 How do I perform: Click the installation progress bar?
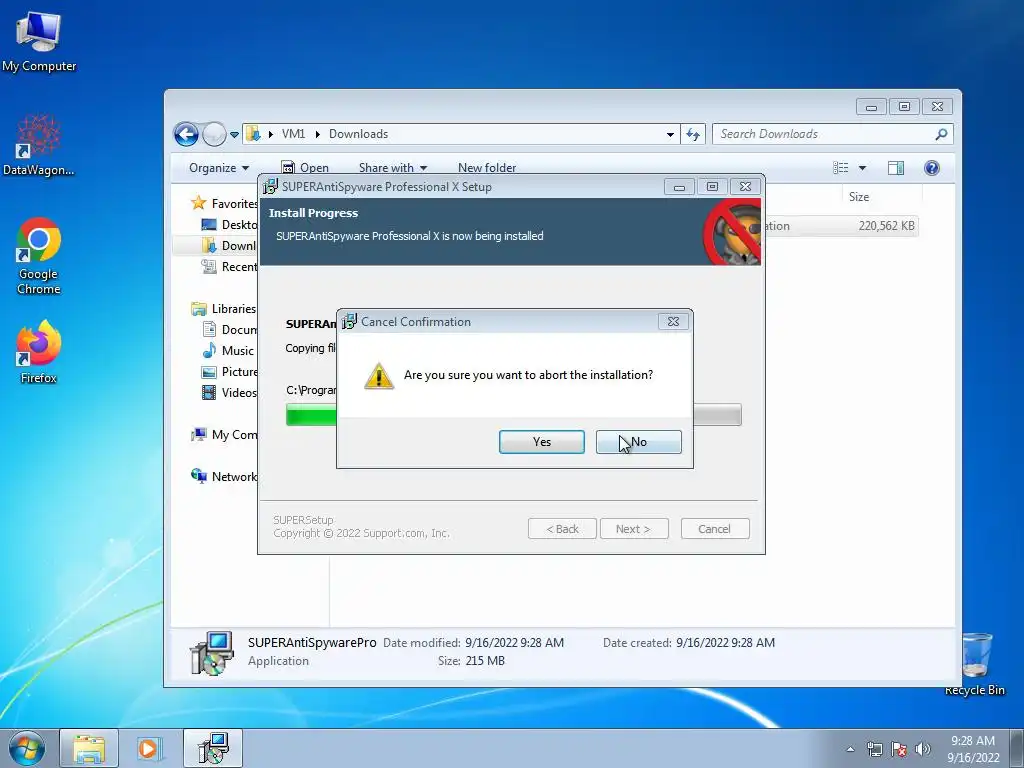coord(513,415)
